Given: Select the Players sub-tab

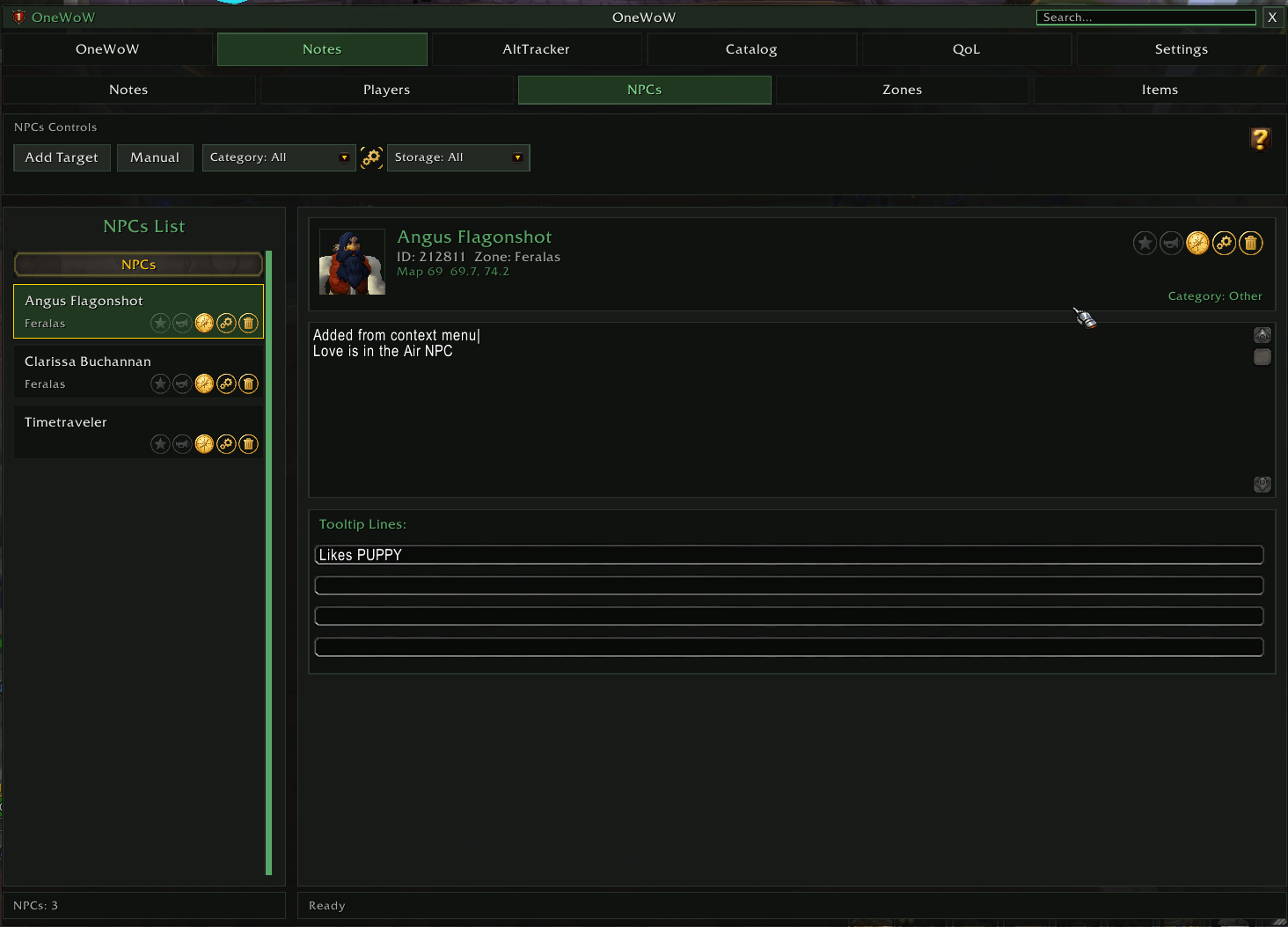Looking at the screenshot, I should click(x=386, y=90).
